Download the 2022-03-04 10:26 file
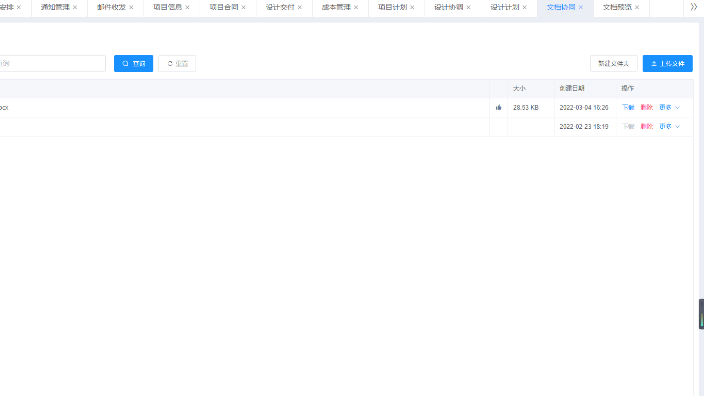This screenshot has height=396, width=704. point(628,107)
